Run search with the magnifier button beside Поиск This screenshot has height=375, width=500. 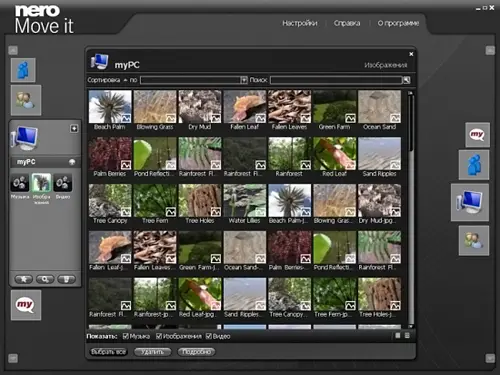click(x=406, y=80)
